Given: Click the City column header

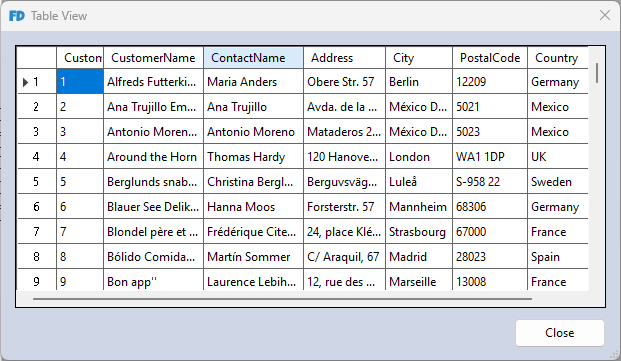Looking at the screenshot, I should 419,58.
